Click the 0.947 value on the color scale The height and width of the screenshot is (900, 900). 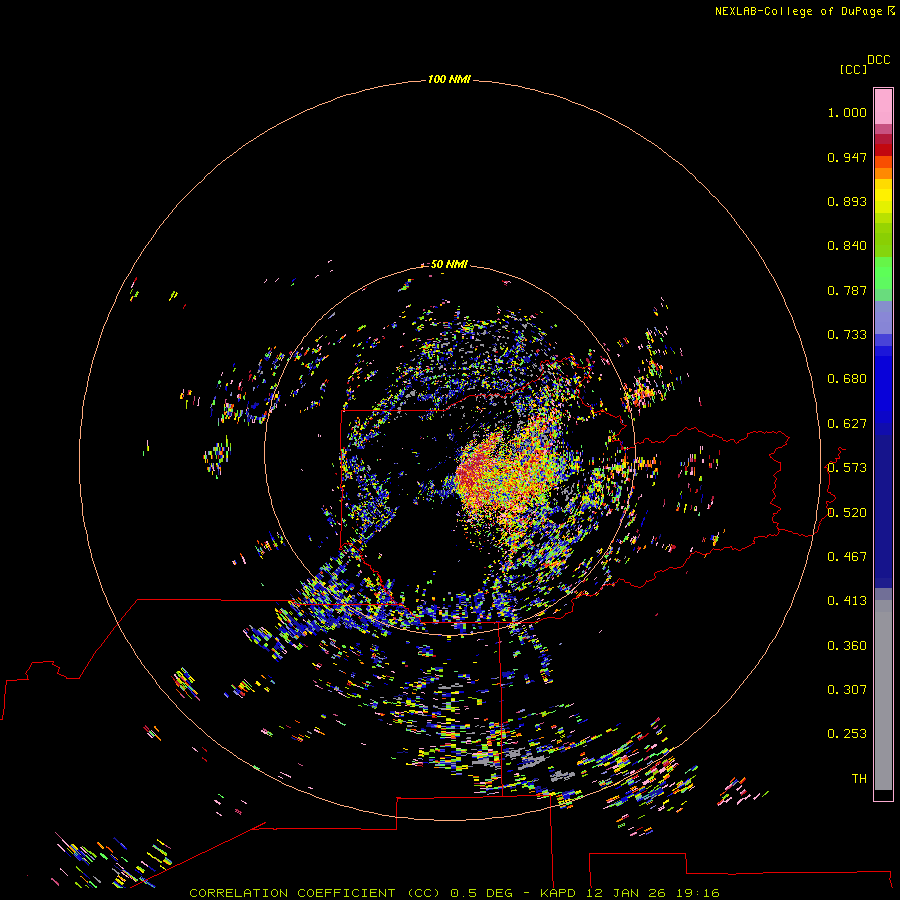(x=847, y=157)
